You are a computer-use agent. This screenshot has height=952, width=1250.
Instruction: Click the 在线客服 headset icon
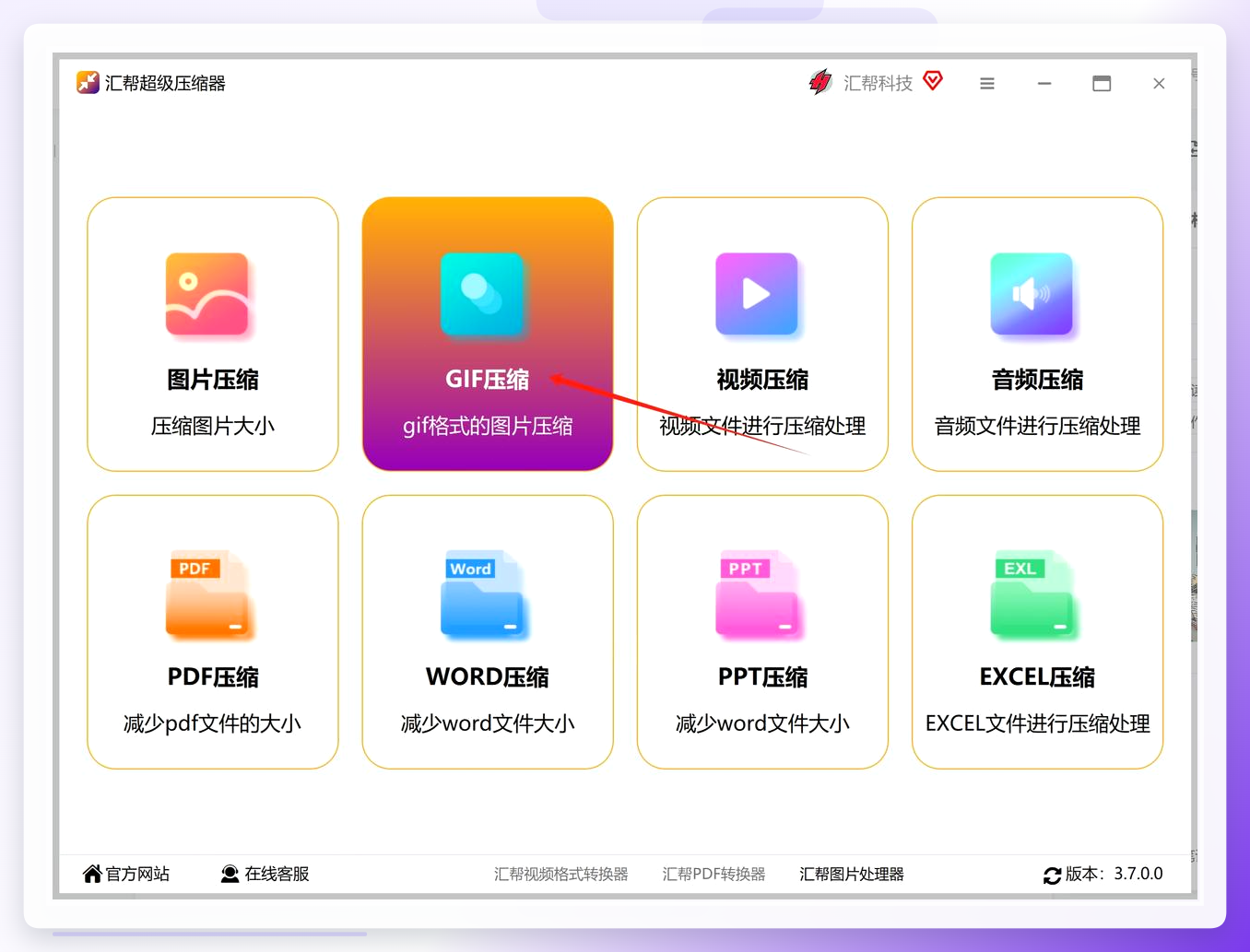click(230, 874)
